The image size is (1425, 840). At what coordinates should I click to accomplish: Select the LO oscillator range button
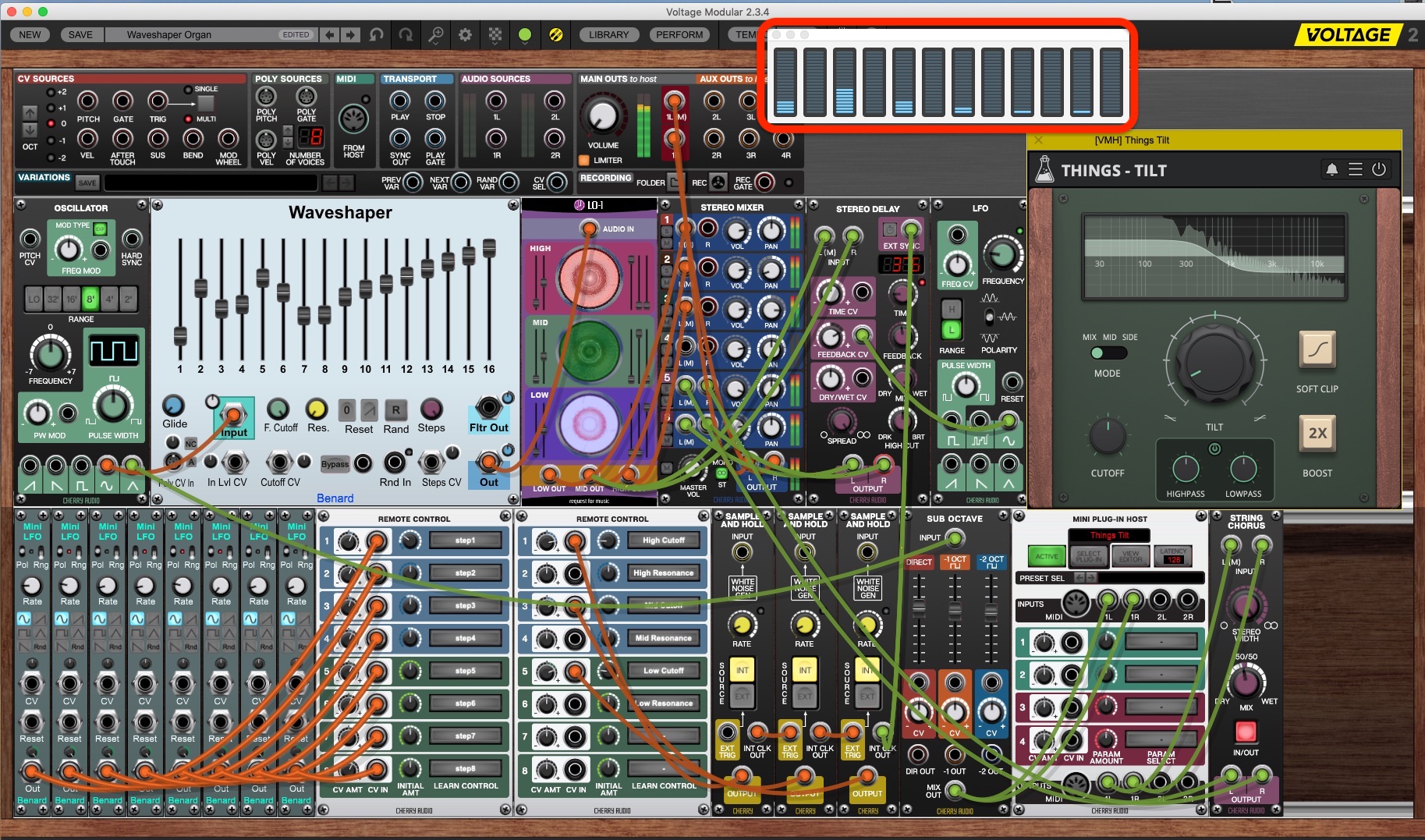click(34, 299)
